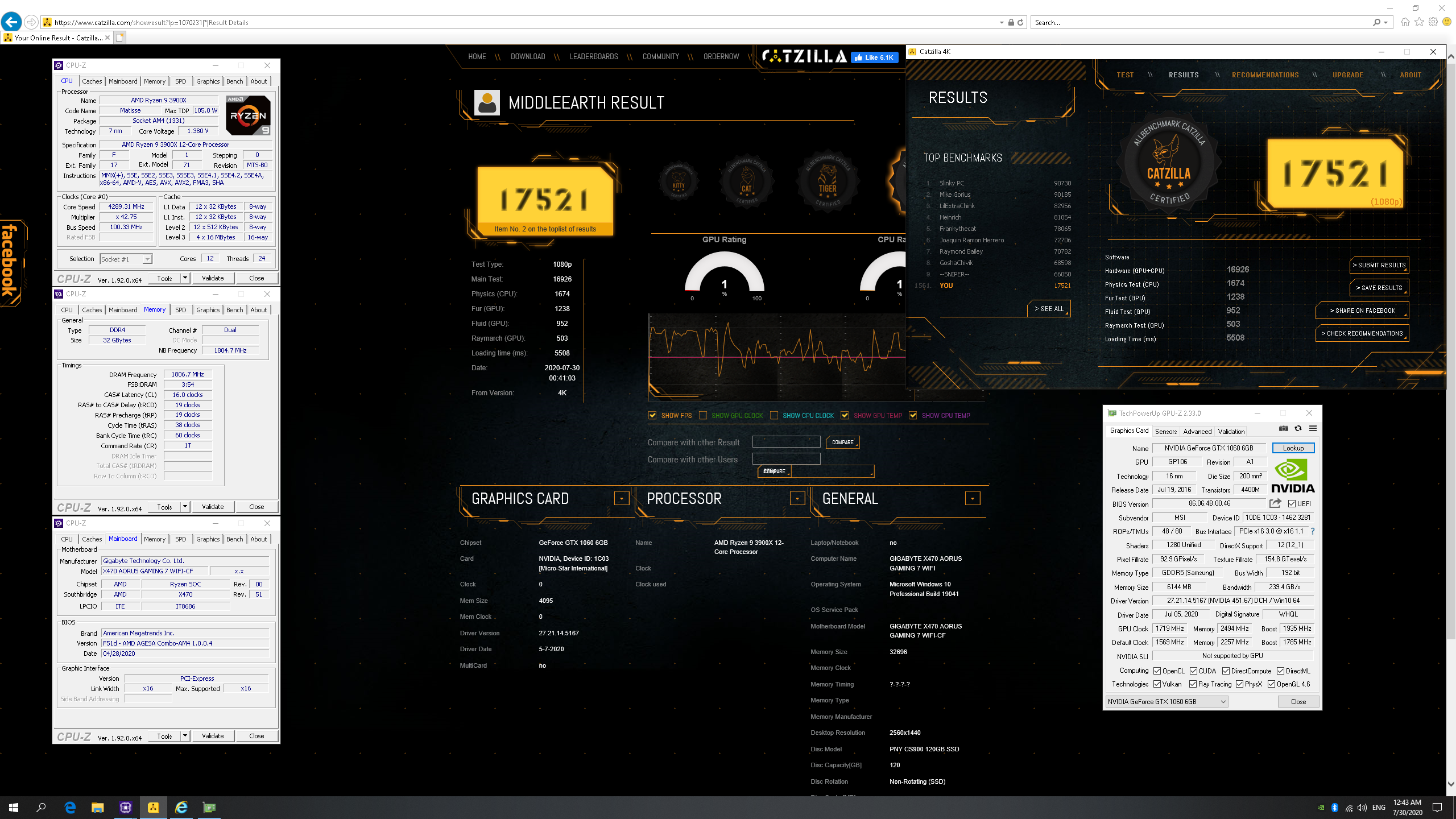Click the yellow 17521 score tile on results page

pos(545,200)
